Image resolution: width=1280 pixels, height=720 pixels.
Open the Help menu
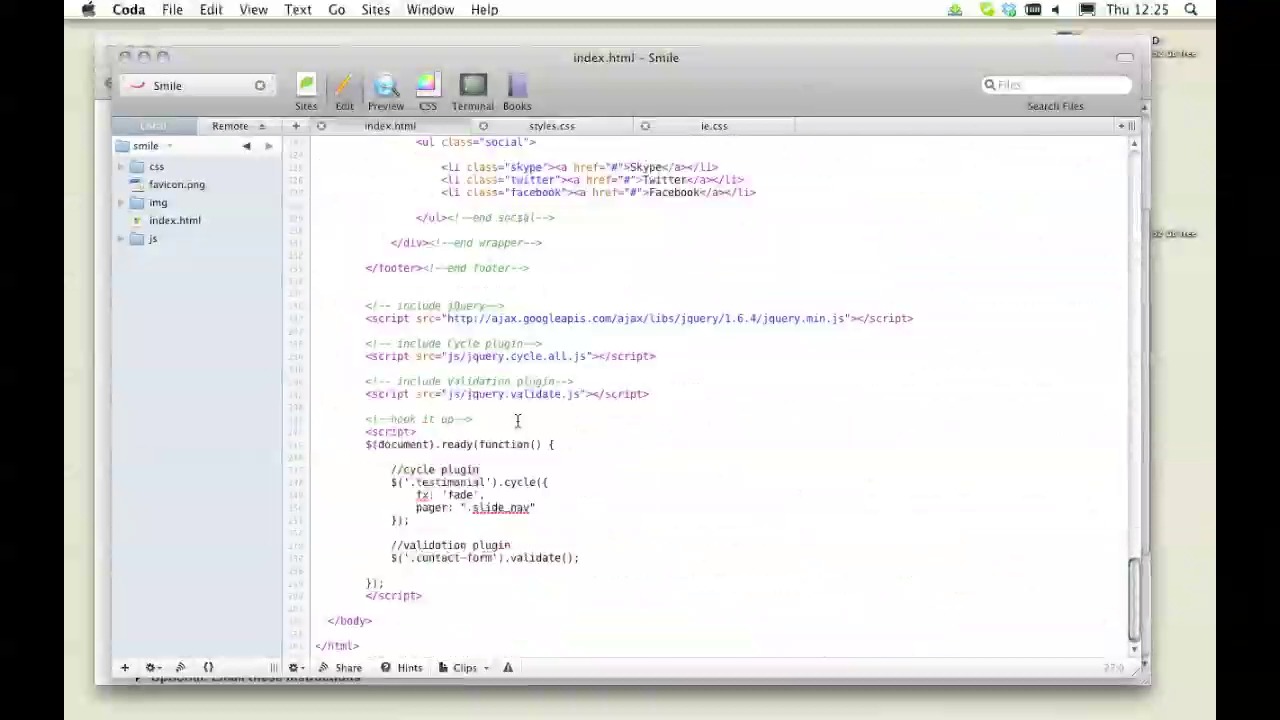pyautogui.click(x=484, y=10)
